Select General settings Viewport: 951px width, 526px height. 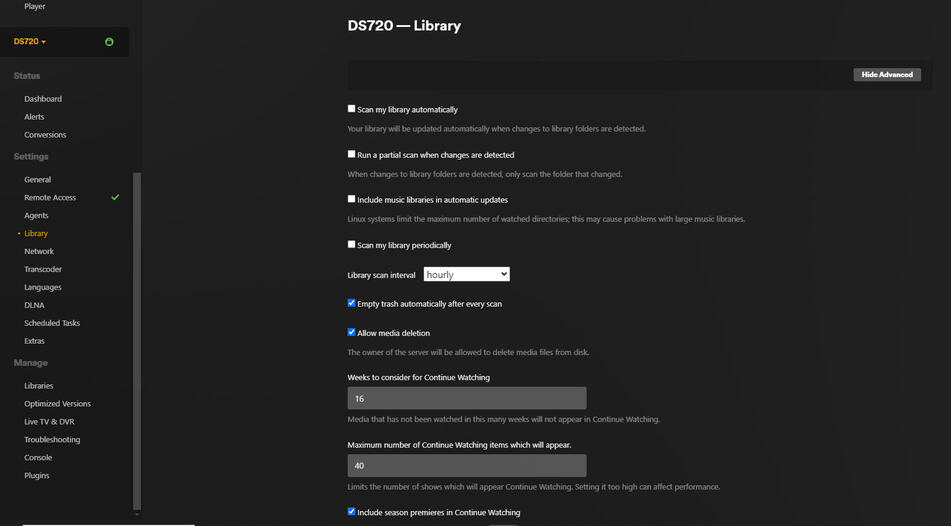tap(38, 180)
